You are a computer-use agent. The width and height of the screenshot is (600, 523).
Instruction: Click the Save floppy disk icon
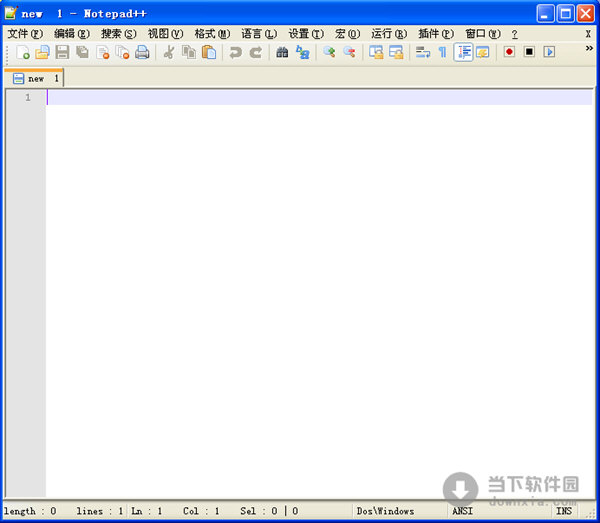pyautogui.click(x=62, y=52)
